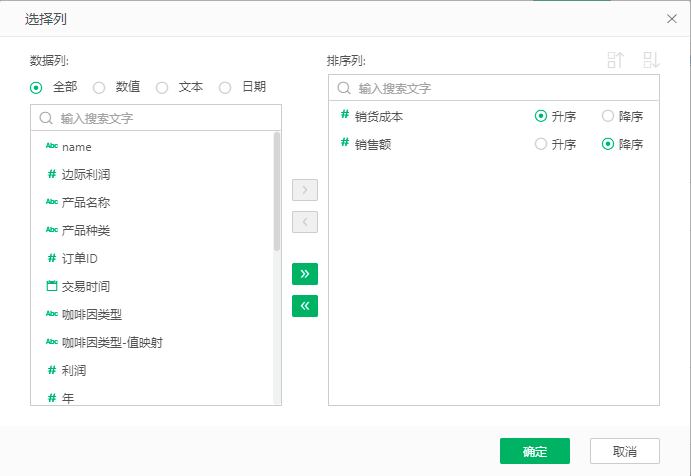This screenshot has width=691, height=476.
Task: Click the remove all columns double-arrow button
Action: (x=304, y=306)
